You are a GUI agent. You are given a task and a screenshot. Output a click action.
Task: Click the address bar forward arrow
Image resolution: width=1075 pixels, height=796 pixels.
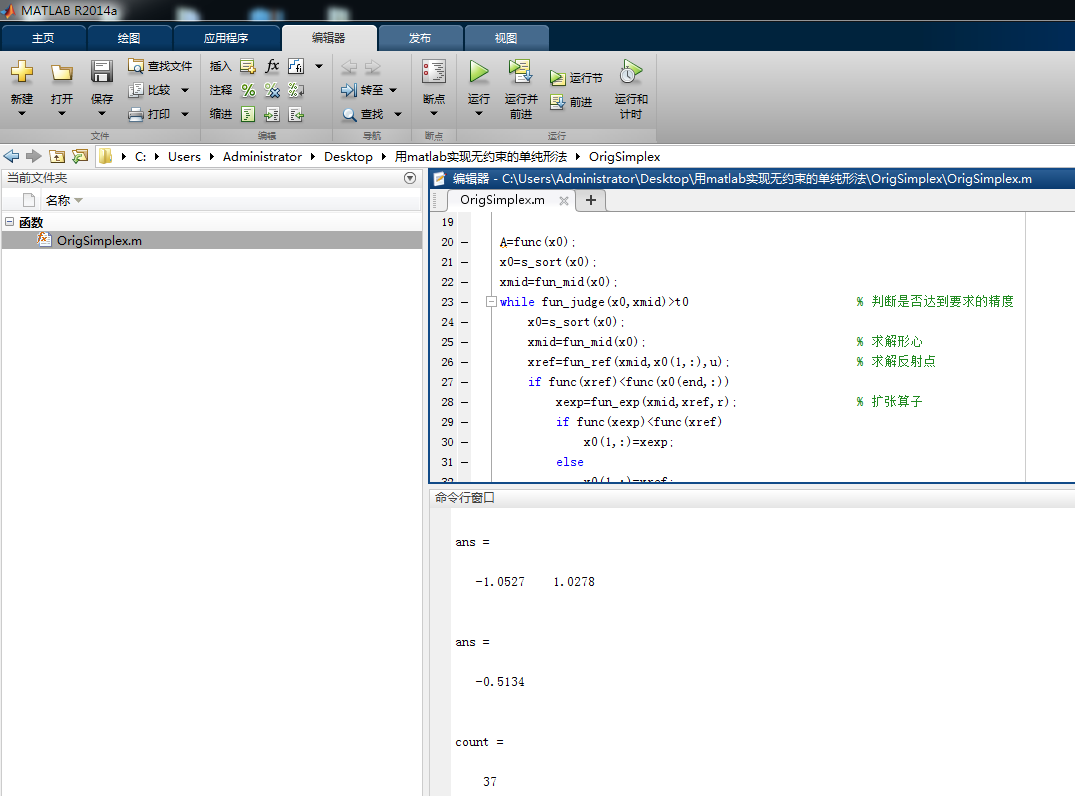coord(34,156)
